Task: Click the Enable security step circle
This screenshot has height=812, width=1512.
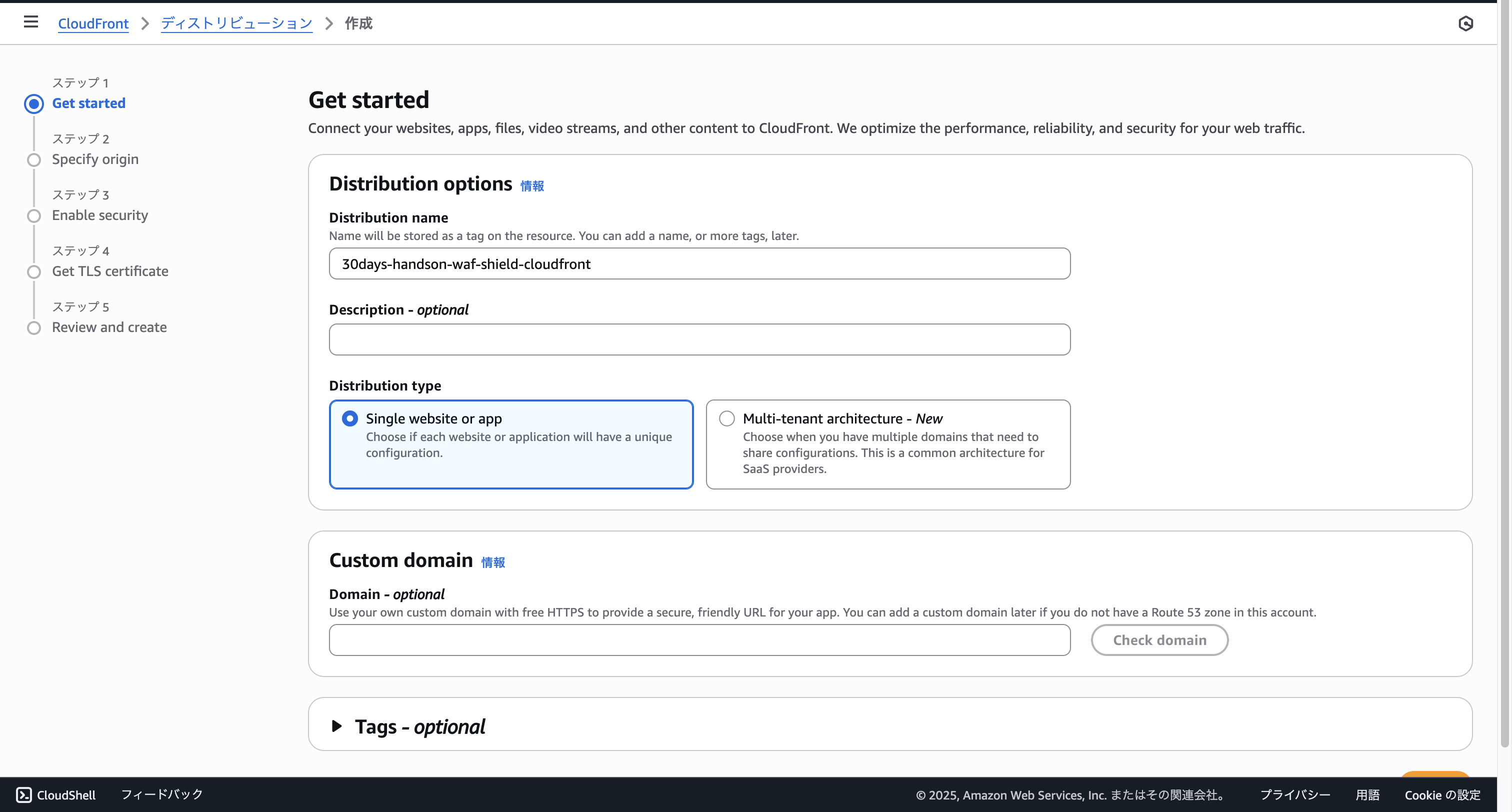Action: click(x=34, y=216)
